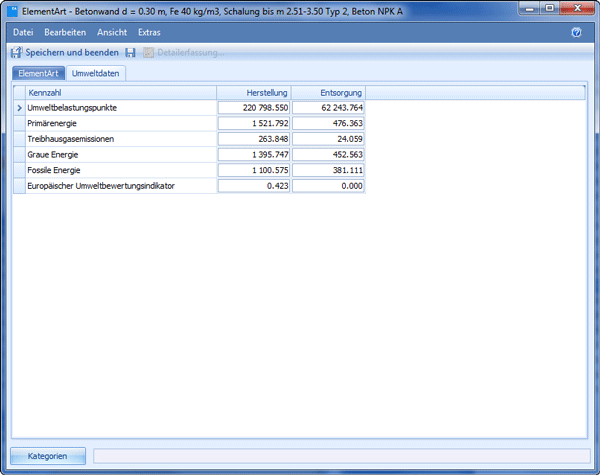Select the Fossile Energie row
The width and height of the screenshot is (600, 475).
[x=189, y=170]
